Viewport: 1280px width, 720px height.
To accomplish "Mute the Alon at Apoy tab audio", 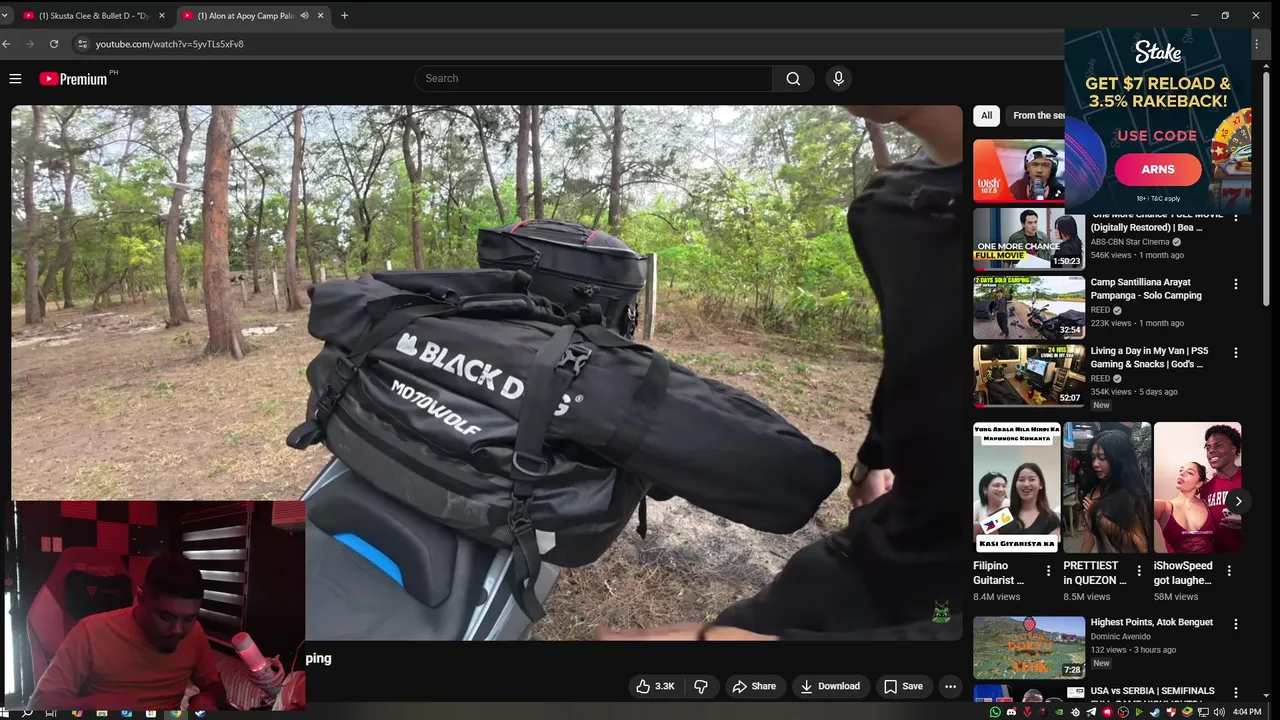I will pos(304,16).
